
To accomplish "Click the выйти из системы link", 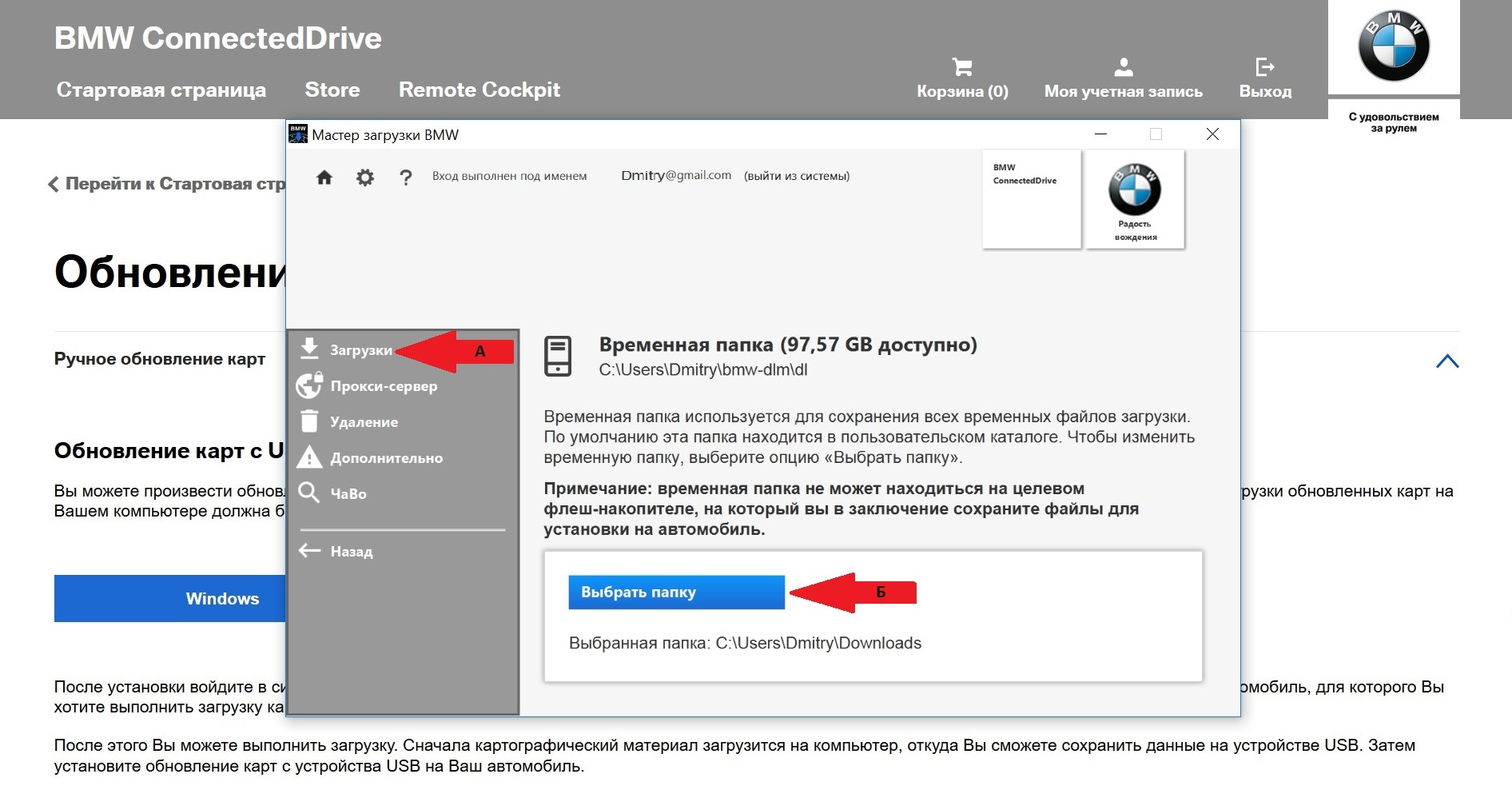I will [797, 176].
